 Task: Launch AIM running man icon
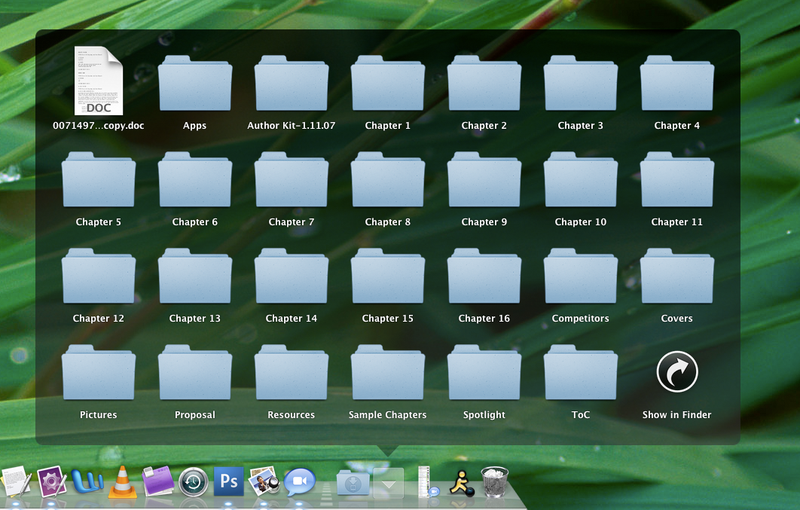click(461, 483)
